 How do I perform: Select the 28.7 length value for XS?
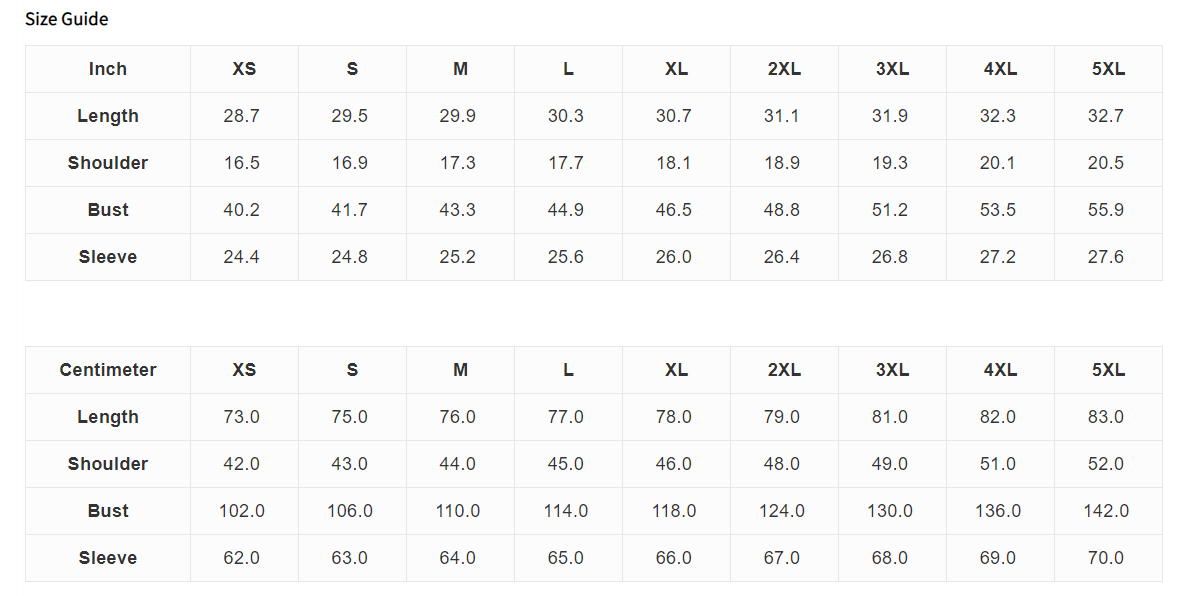242,116
